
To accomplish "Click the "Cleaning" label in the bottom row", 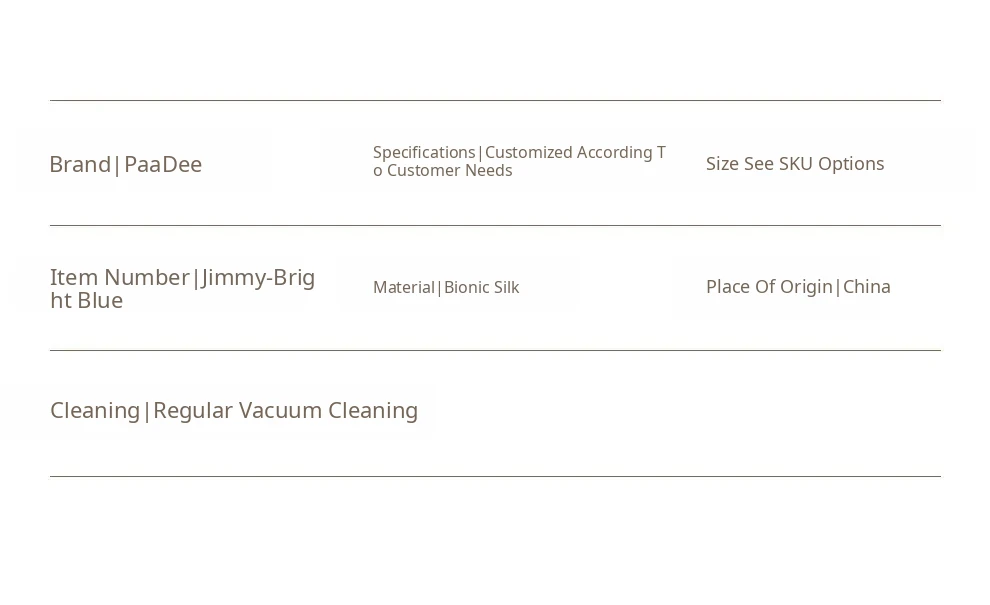I will (x=95, y=411).
